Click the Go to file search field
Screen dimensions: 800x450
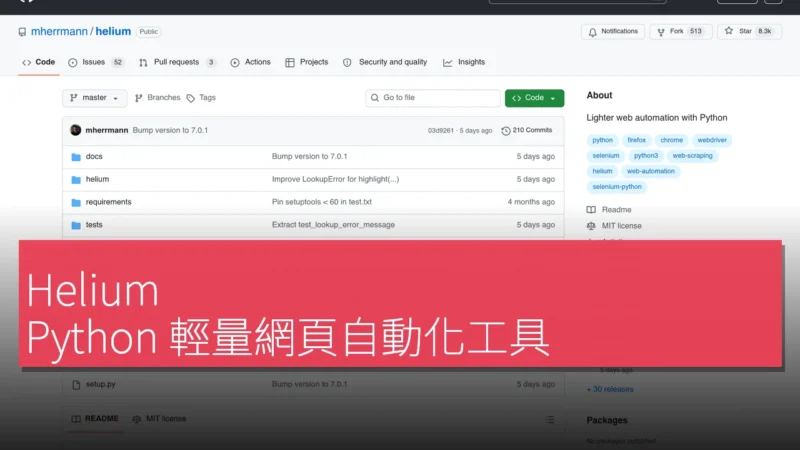pyautogui.click(x=433, y=98)
